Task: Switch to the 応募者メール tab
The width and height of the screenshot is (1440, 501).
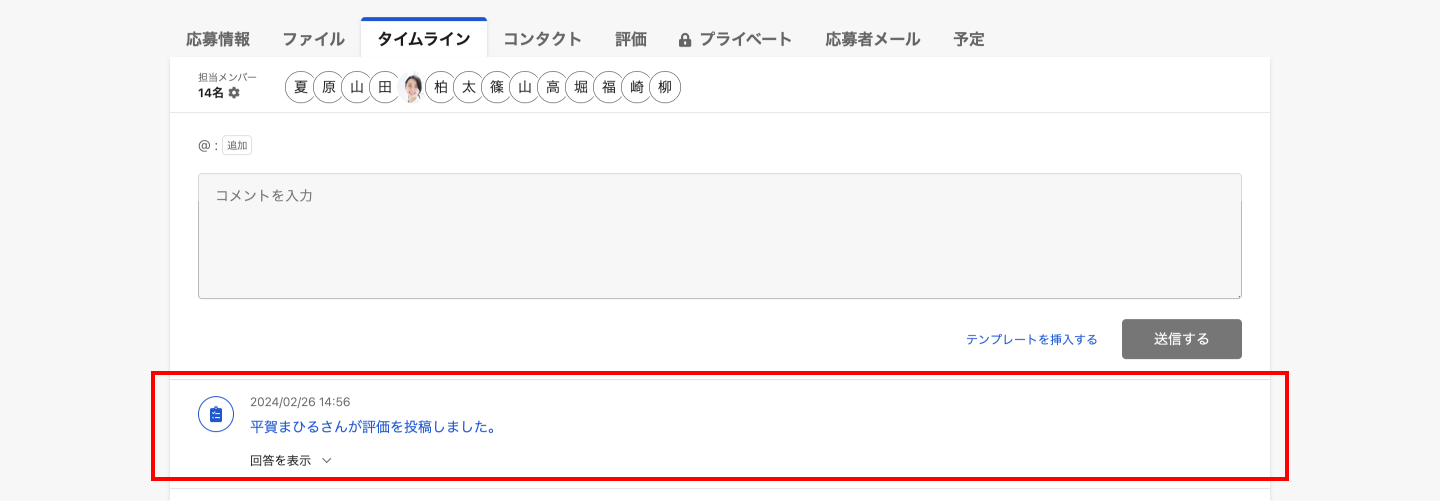Action: tap(873, 39)
